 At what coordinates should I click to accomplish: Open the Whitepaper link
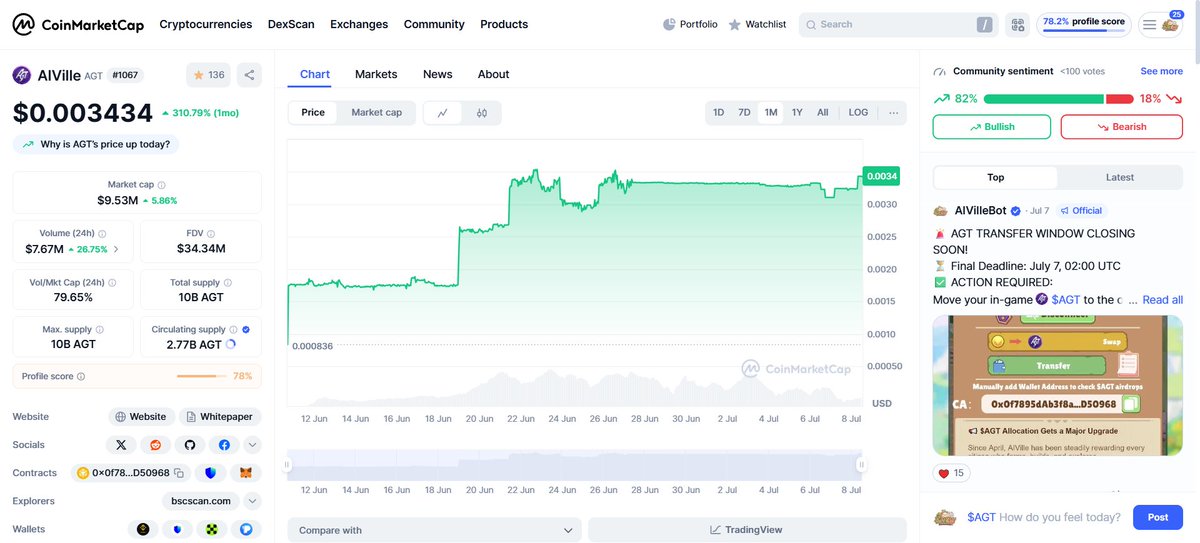[220, 417]
